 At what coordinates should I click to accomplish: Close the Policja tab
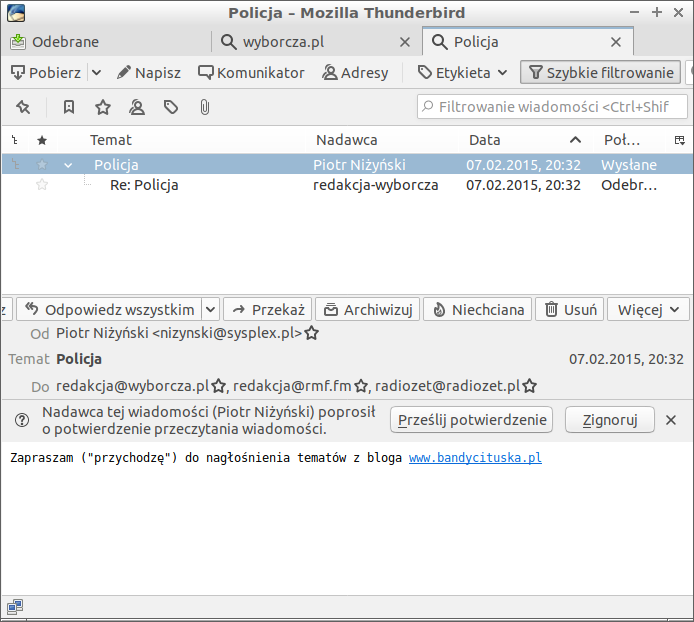pyautogui.click(x=616, y=42)
